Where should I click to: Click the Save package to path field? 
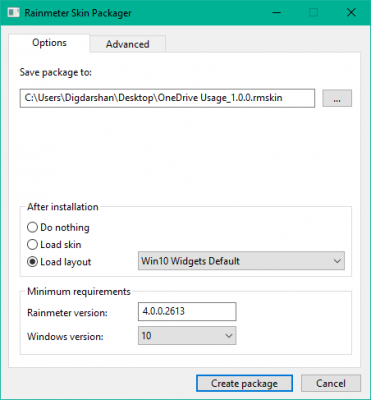coord(167,98)
